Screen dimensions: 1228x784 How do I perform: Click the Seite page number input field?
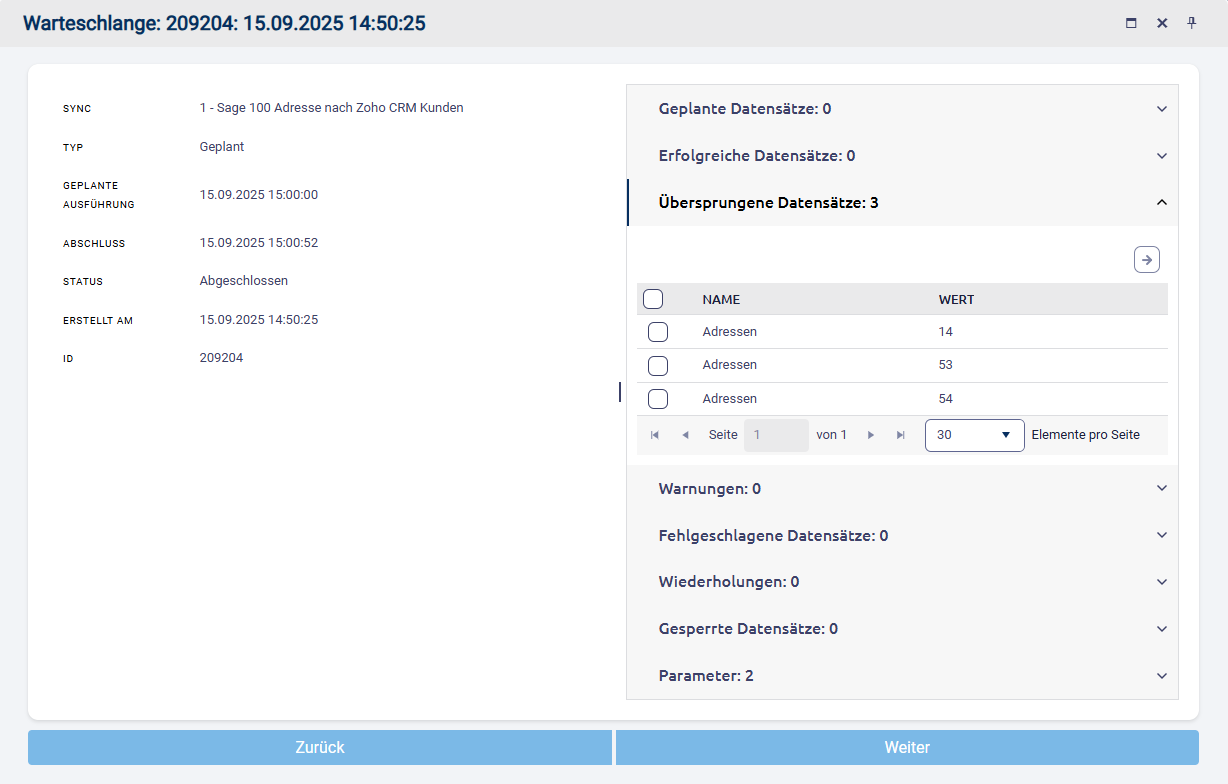click(776, 435)
